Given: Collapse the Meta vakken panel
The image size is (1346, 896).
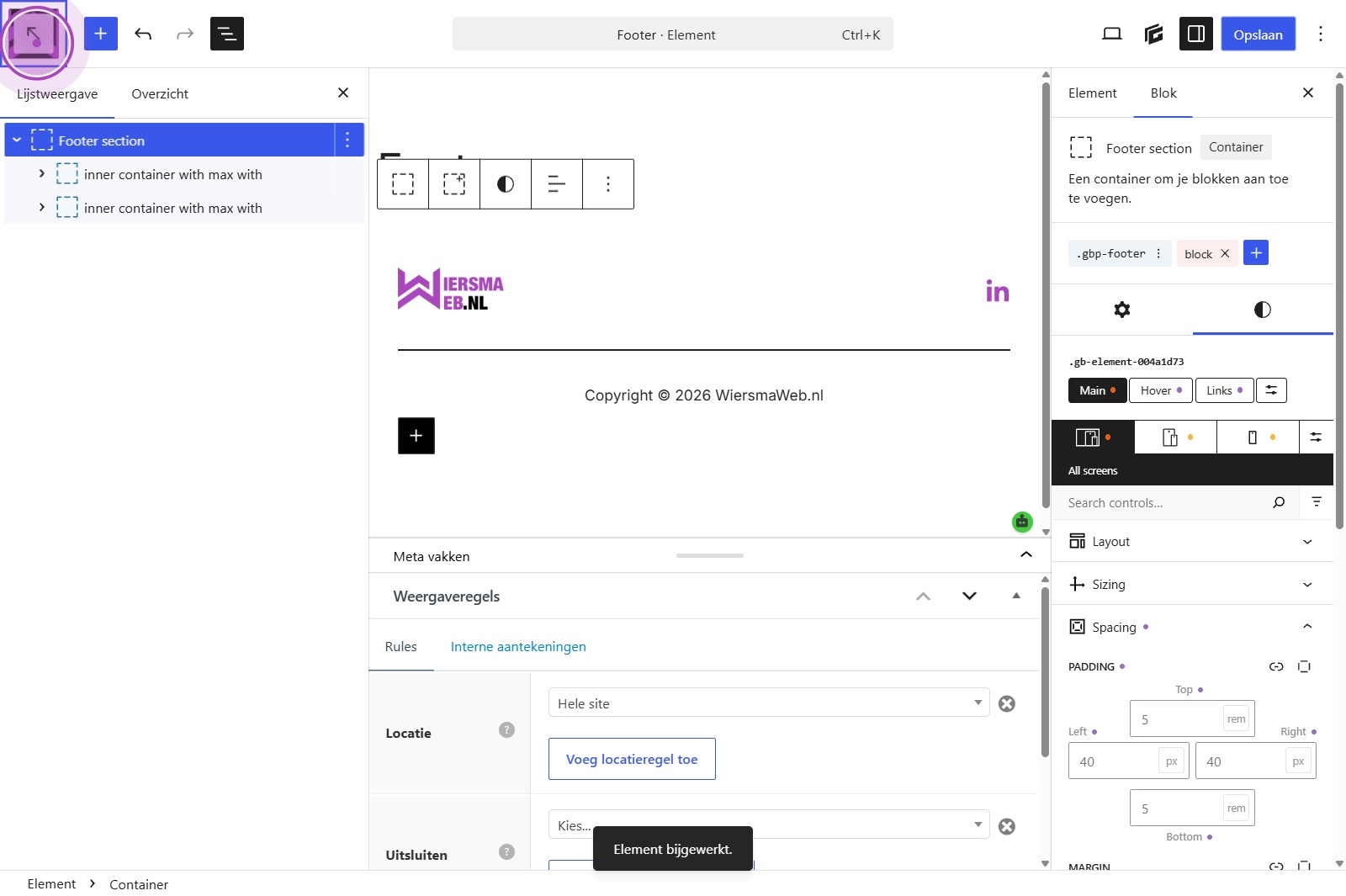Looking at the screenshot, I should click(1026, 554).
